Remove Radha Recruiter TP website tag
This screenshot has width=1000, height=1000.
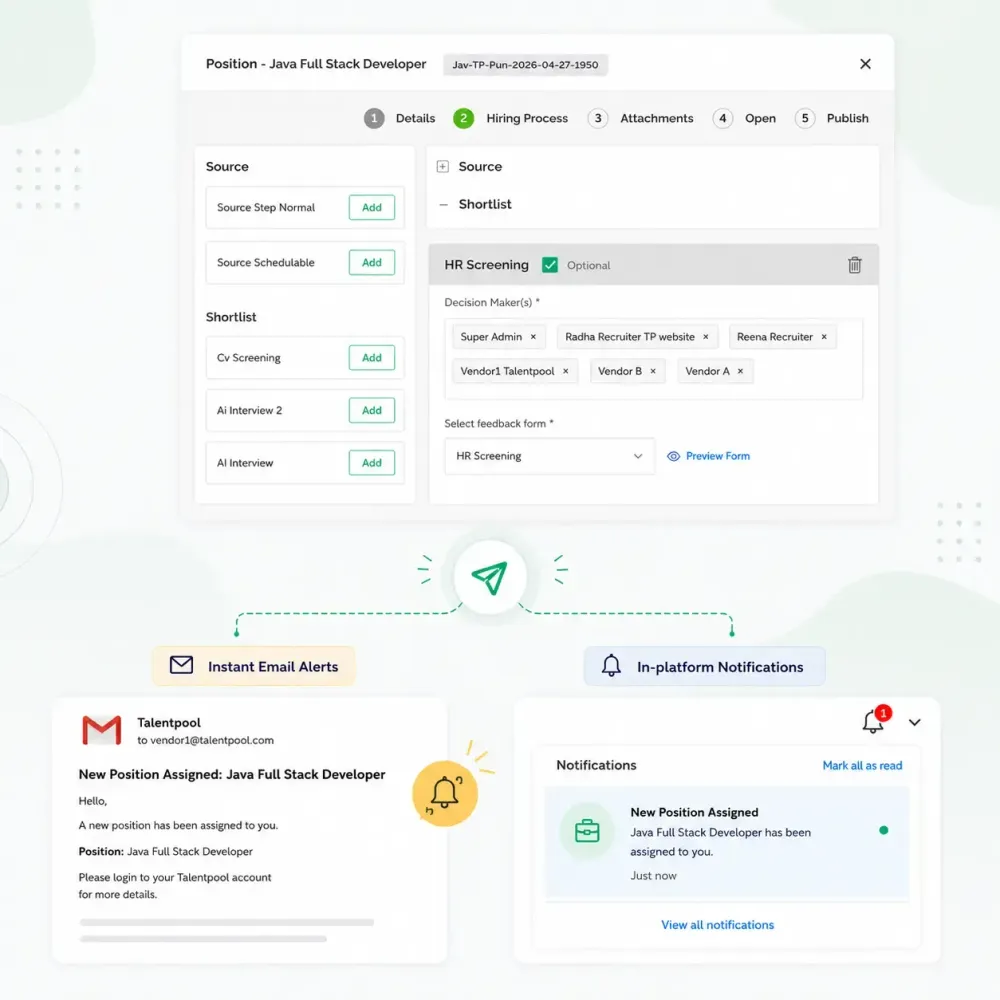coord(705,337)
